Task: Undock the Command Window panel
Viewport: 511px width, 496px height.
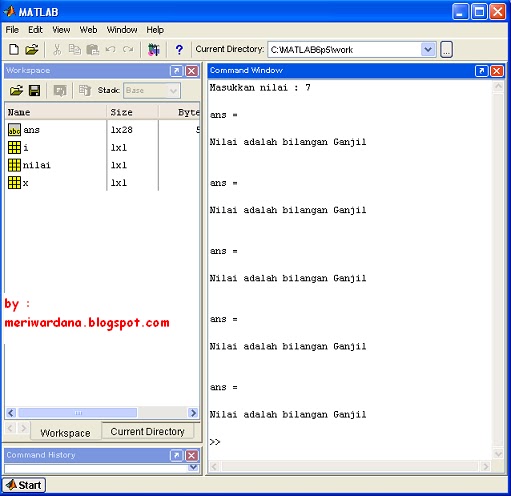Action: [481, 71]
